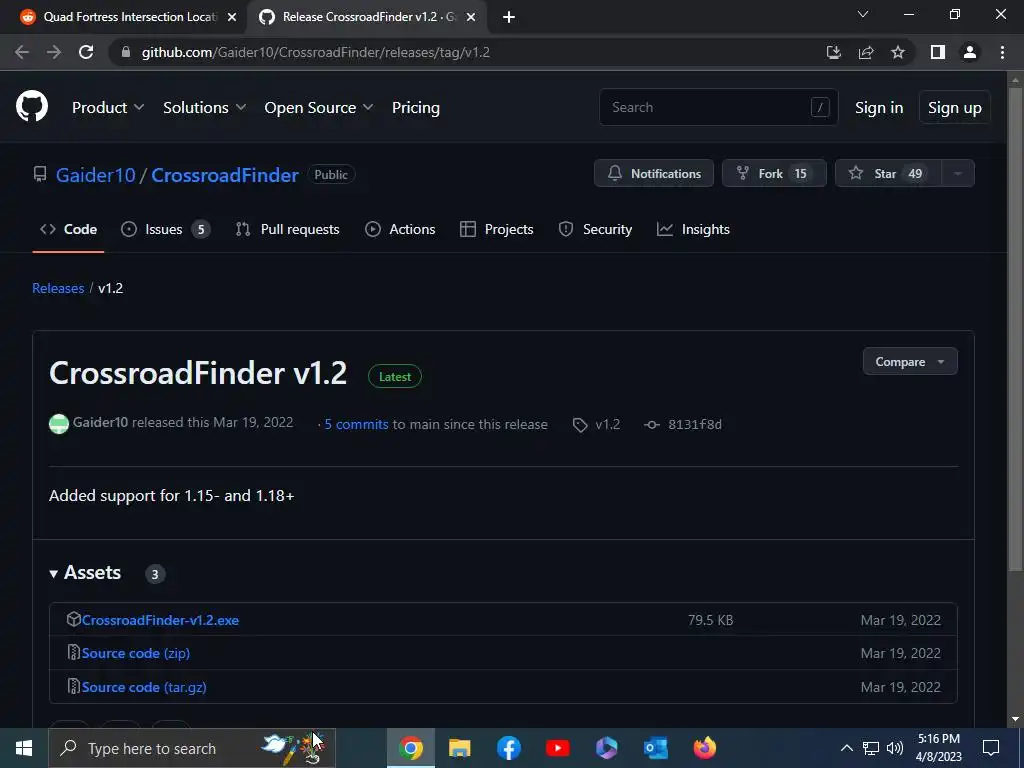Viewport: 1024px width, 768px height.
Task: Click the browser address bar URL
Action: pyautogui.click(x=315, y=52)
